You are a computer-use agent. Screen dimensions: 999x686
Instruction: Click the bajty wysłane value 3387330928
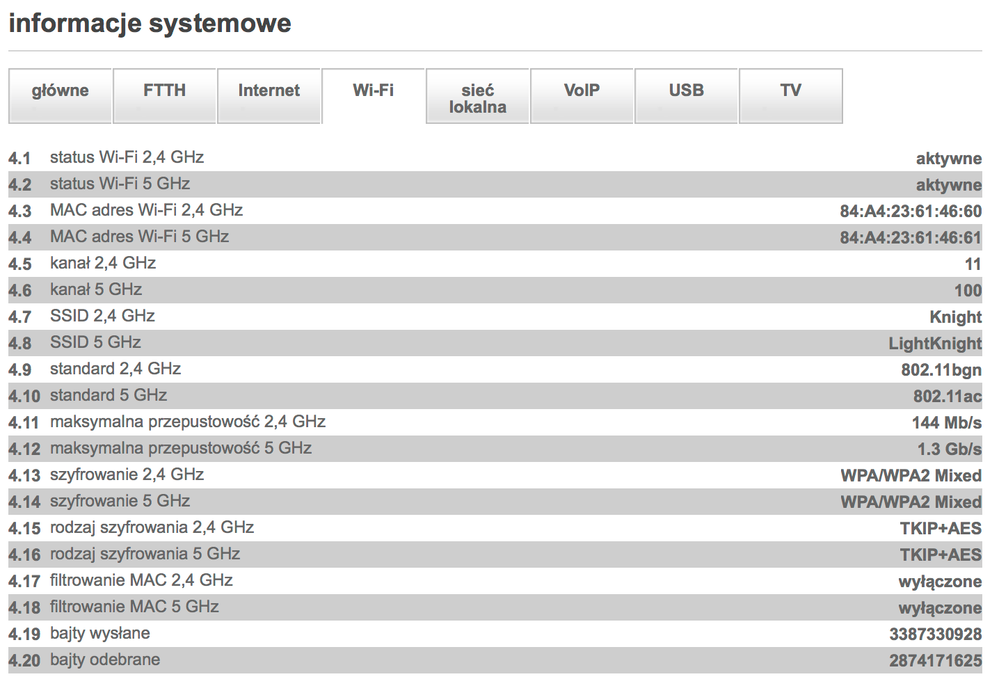pos(935,635)
